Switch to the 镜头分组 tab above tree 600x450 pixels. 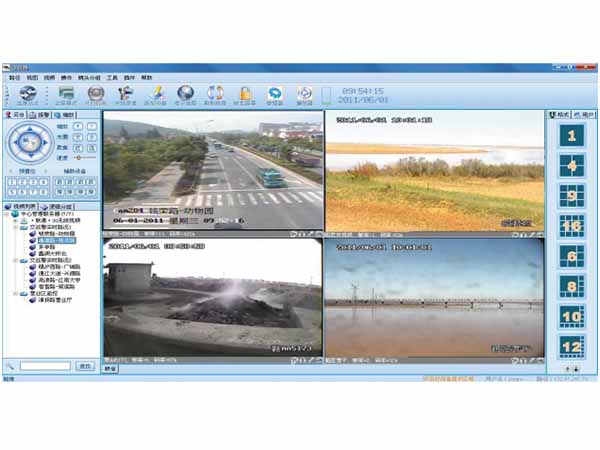point(57,207)
